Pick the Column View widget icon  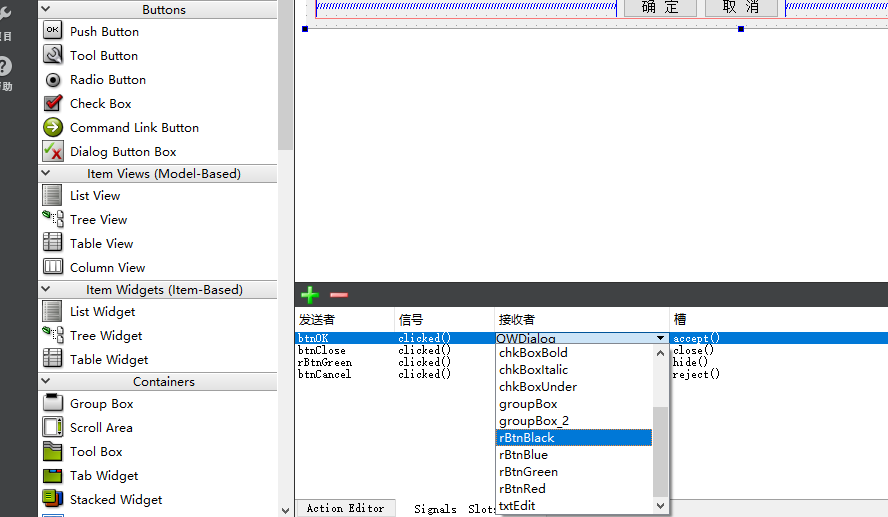pyautogui.click(x=53, y=267)
